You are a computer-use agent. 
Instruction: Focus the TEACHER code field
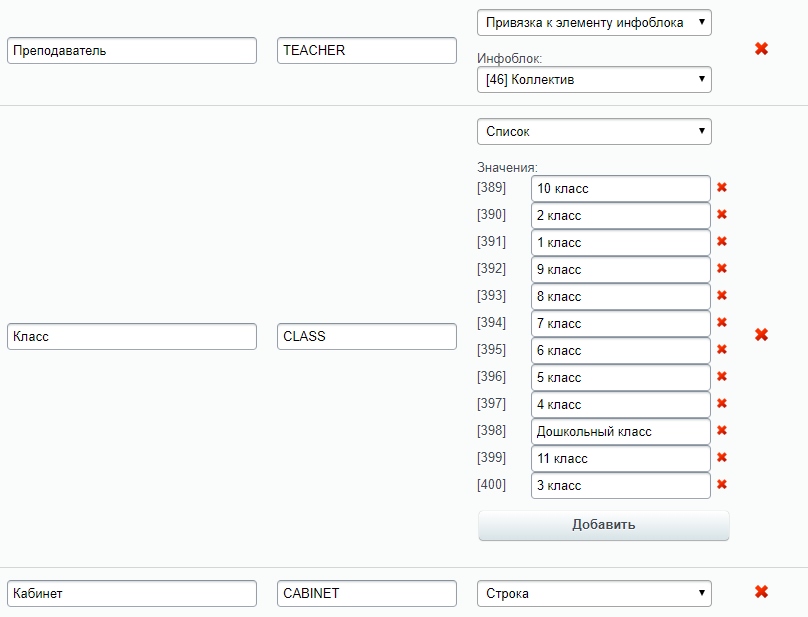367,51
